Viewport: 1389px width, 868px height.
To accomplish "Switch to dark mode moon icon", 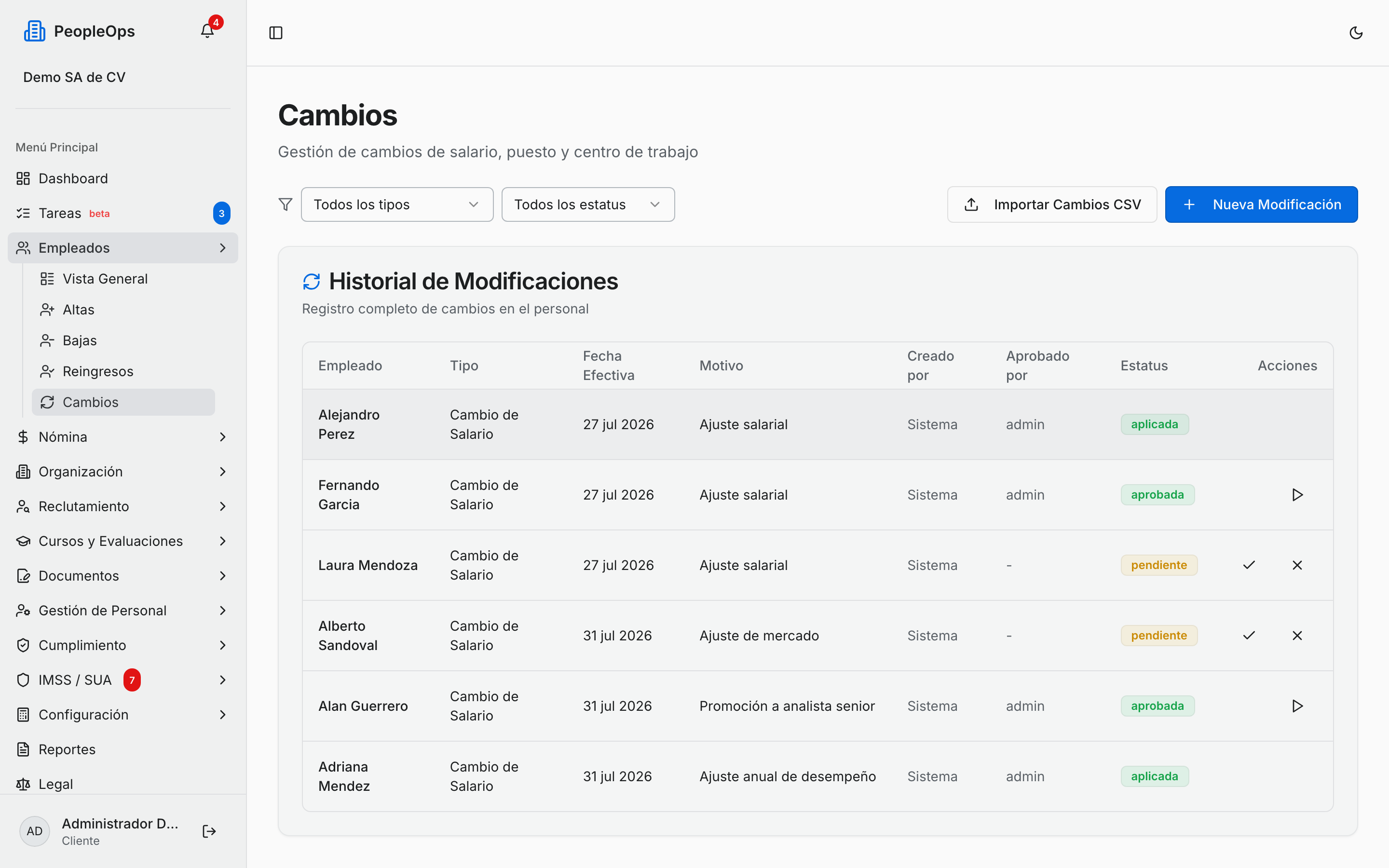I will click(1356, 33).
